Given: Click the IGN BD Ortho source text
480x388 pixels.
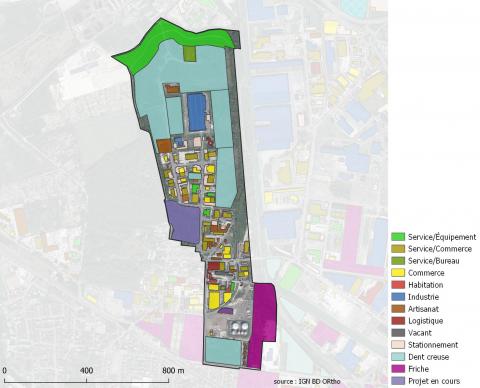Looking at the screenshot, I should click(307, 381).
